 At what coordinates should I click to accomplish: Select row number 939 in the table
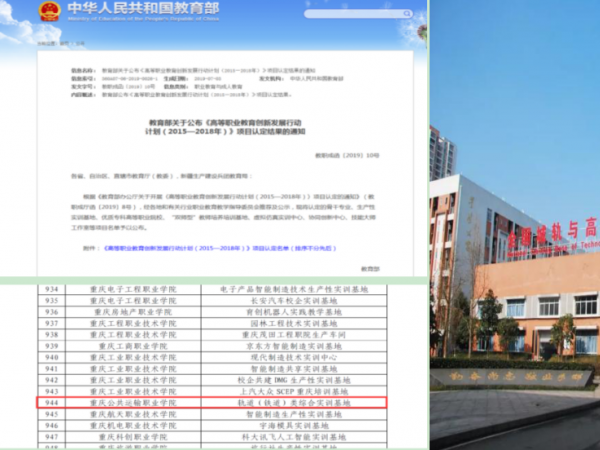[x=52, y=346]
